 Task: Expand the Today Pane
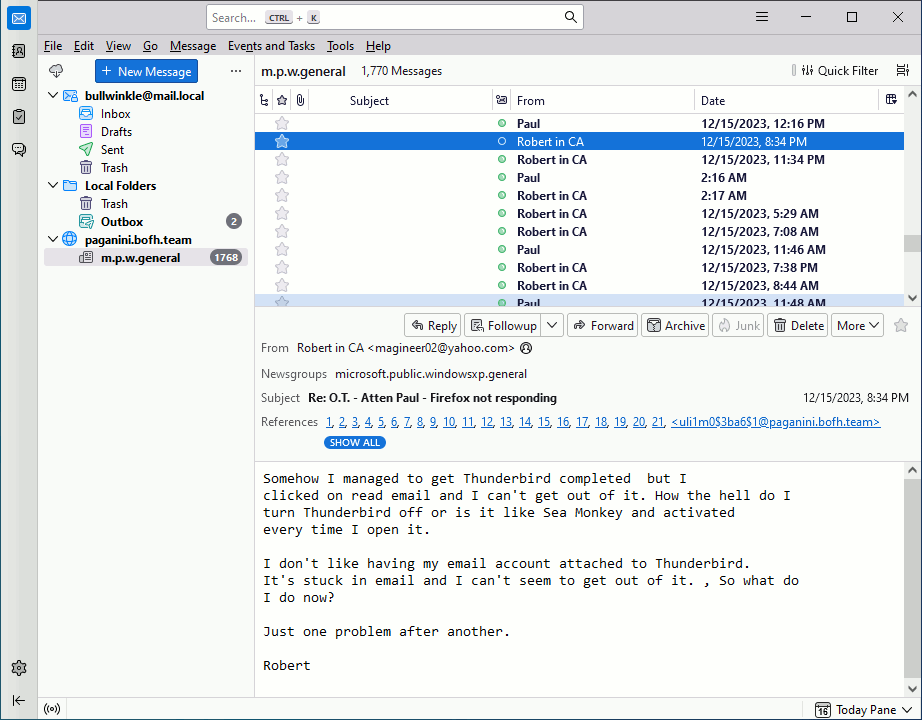pyautogui.click(x=863, y=710)
